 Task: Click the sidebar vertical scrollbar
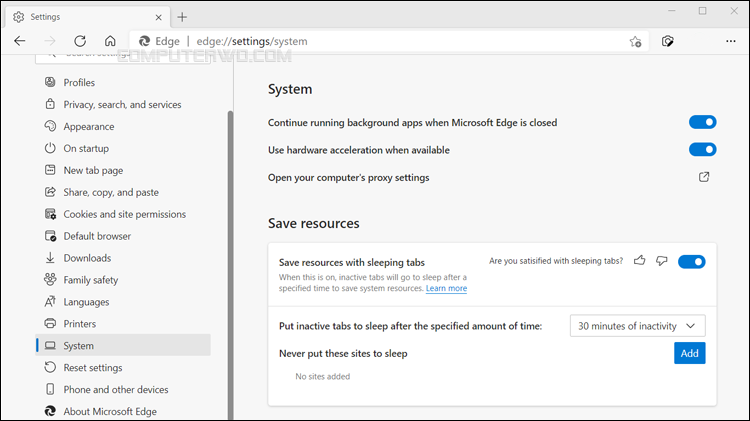click(x=230, y=266)
